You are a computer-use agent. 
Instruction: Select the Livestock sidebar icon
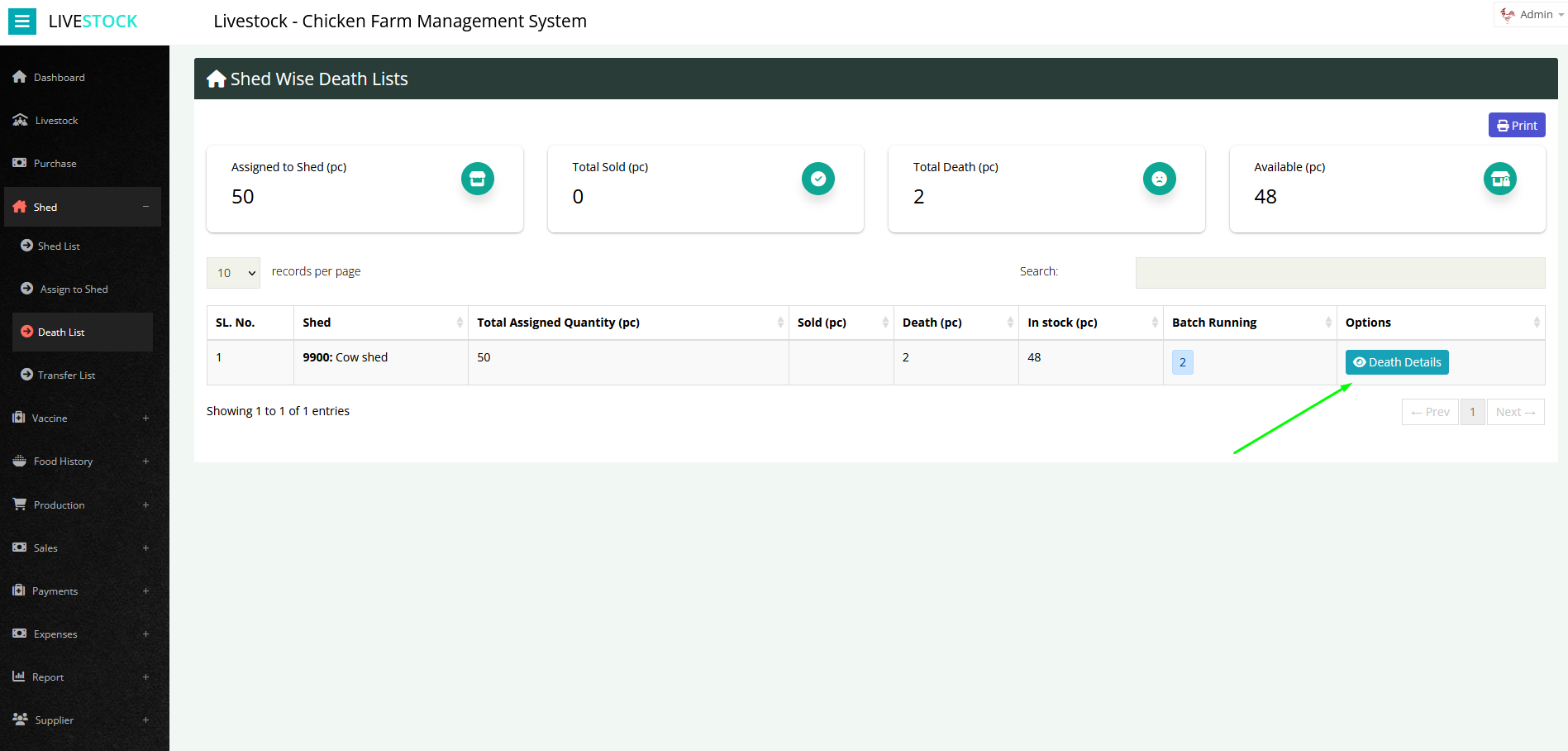tap(19, 120)
